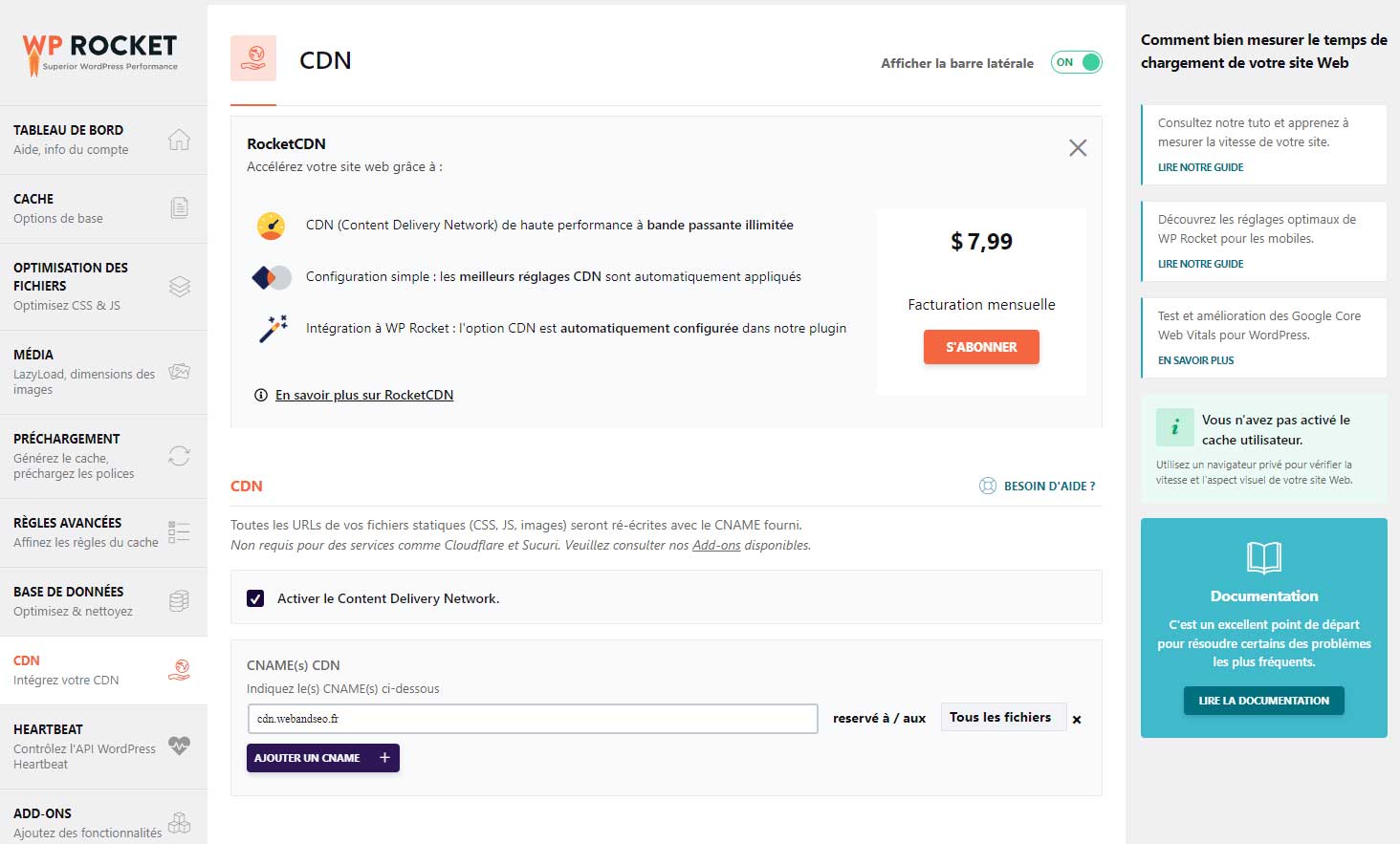The width and height of the screenshot is (1400, 844).
Task: Click the Règles avancées list icon
Action: click(179, 532)
